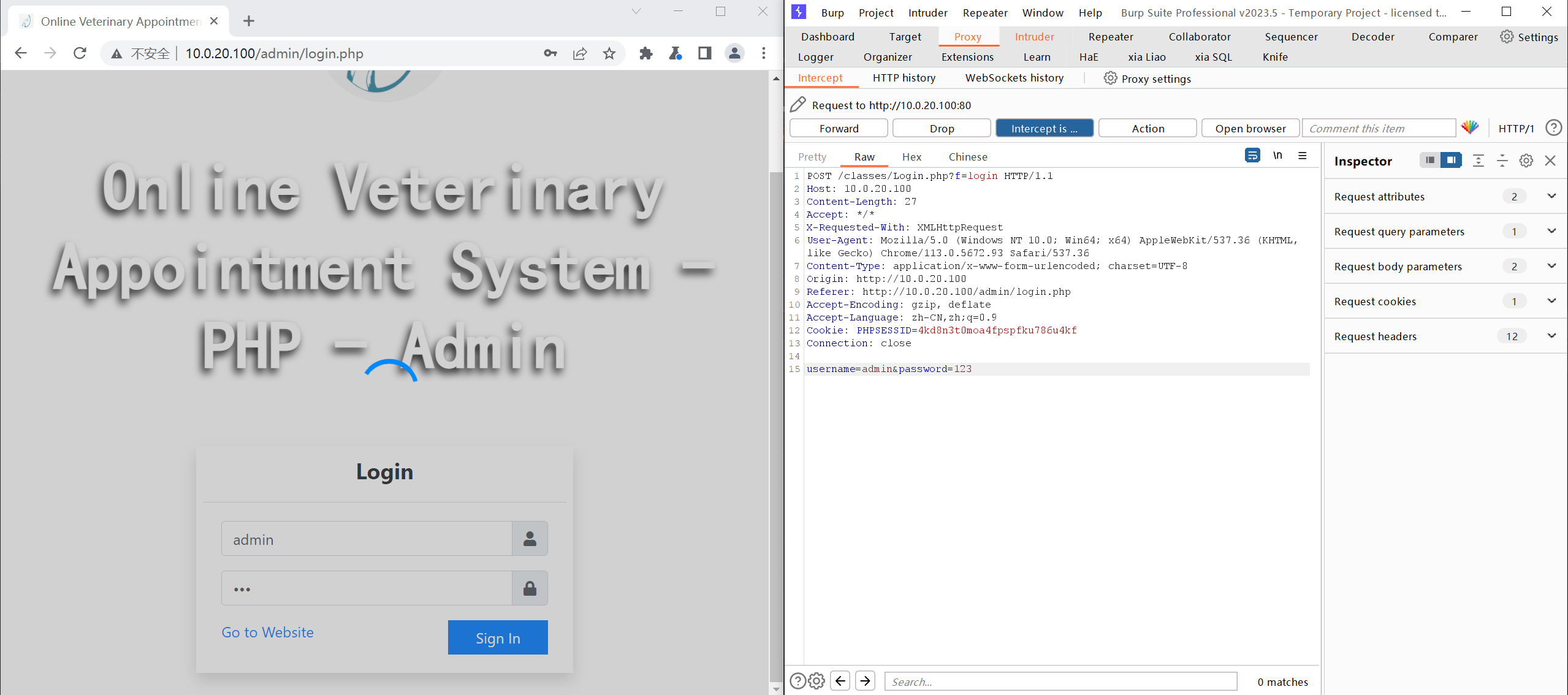Go to previous search match arrow

click(x=840, y=680)
